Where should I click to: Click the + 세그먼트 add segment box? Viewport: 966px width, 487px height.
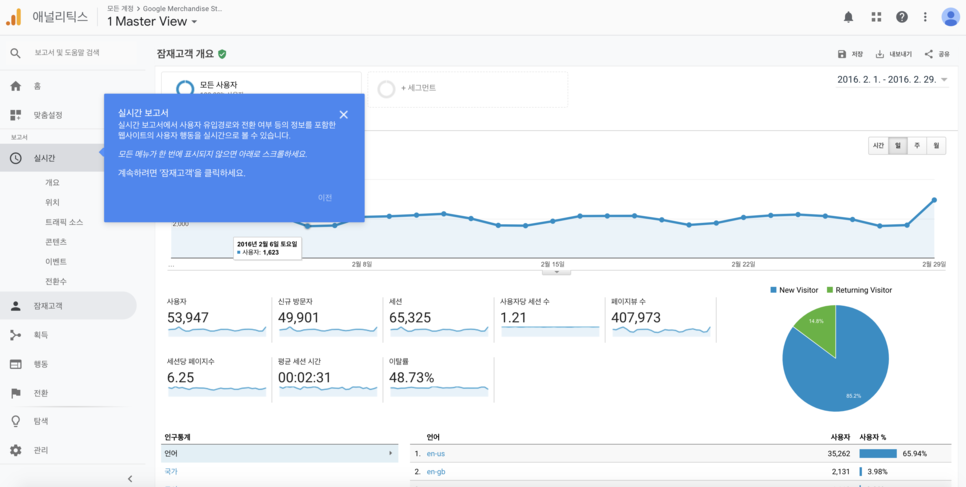click(468, 89)
